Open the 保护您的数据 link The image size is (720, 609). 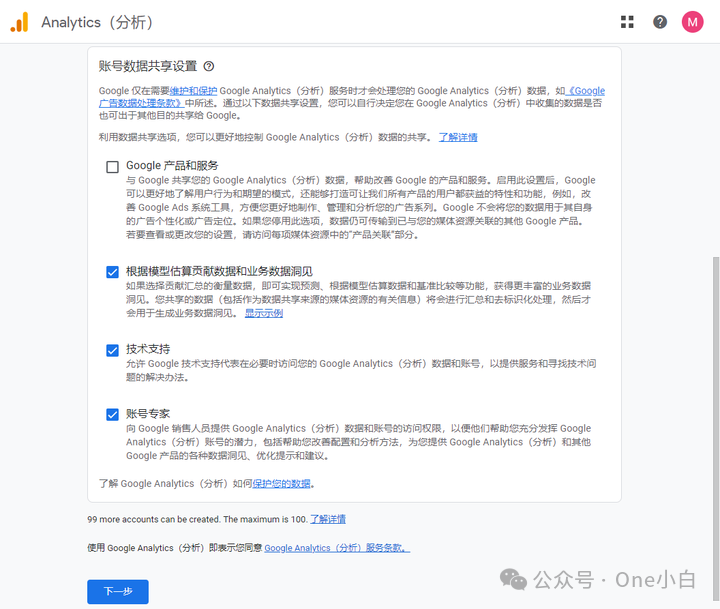[281, 484]
